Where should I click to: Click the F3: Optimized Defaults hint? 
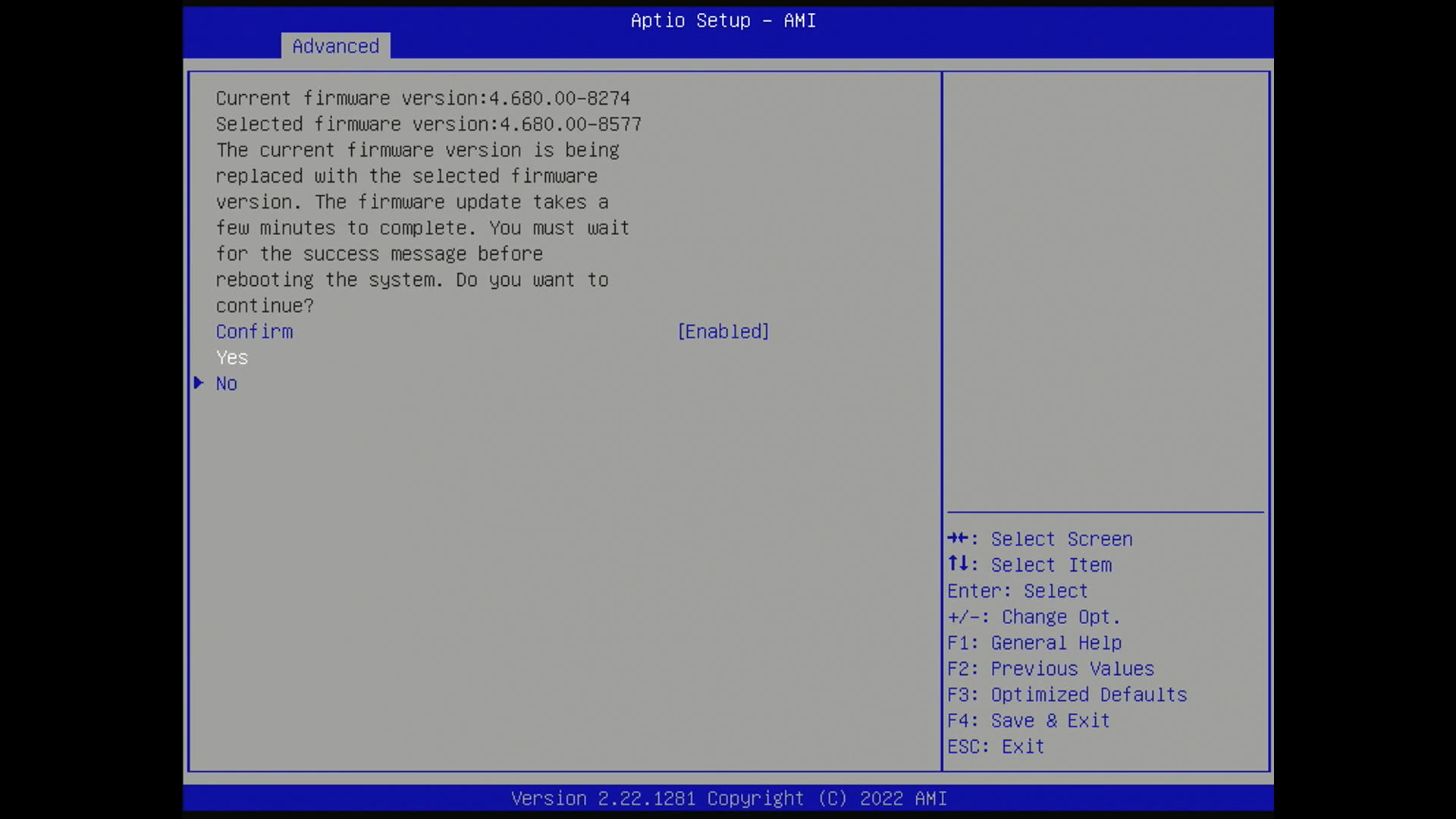pos(1066,695)
